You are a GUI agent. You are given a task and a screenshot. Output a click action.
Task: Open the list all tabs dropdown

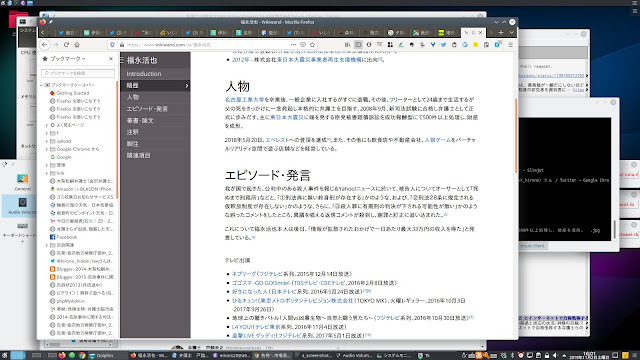(x=511, y=33)
